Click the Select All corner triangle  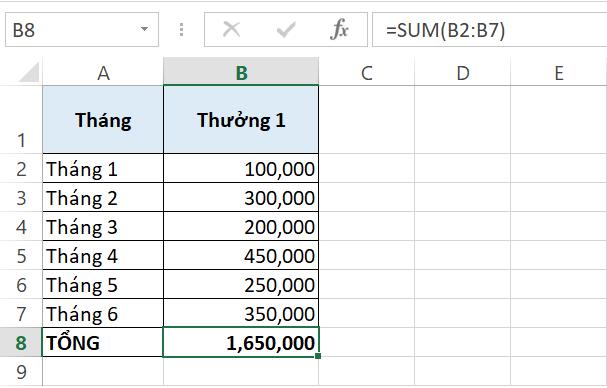click(x=29, y=72)
